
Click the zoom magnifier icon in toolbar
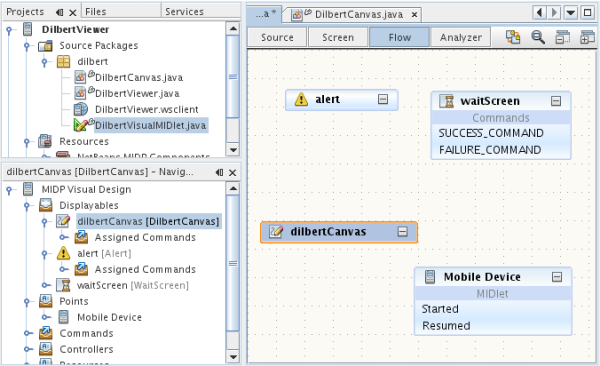538,37
